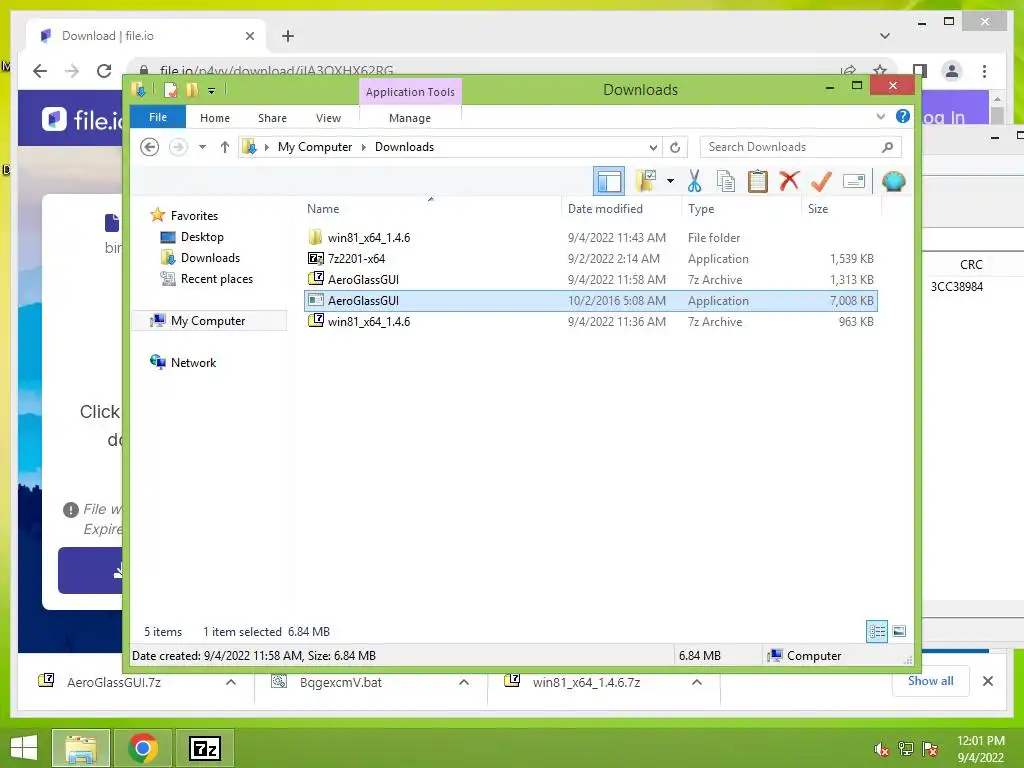Expand the arrow after My Computer breadcrumb
Screen dimensions: 1024x768
point(364,147)
